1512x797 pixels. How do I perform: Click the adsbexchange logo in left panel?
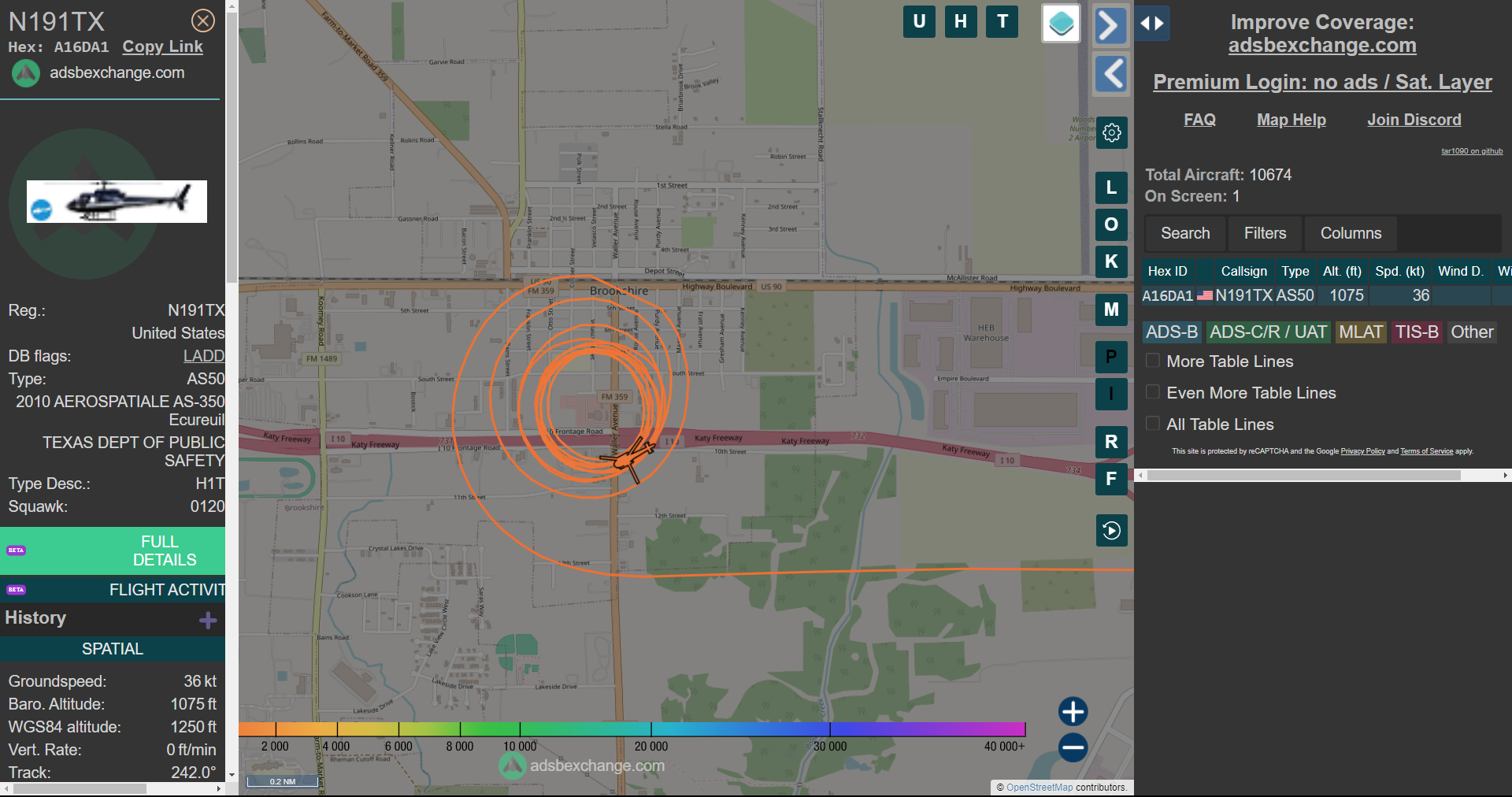(x=25, y=73)
